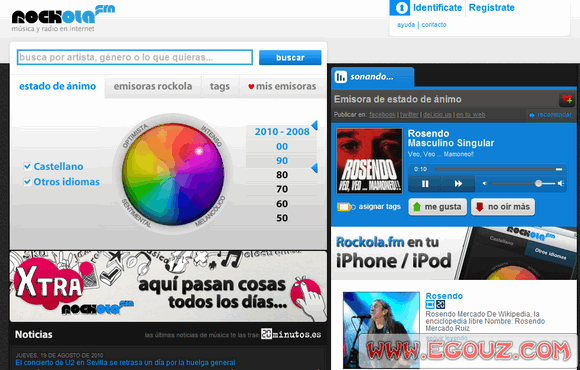Select the sonando tab
The height and width of the screenshot is (370, 580).
click(372, 77)
